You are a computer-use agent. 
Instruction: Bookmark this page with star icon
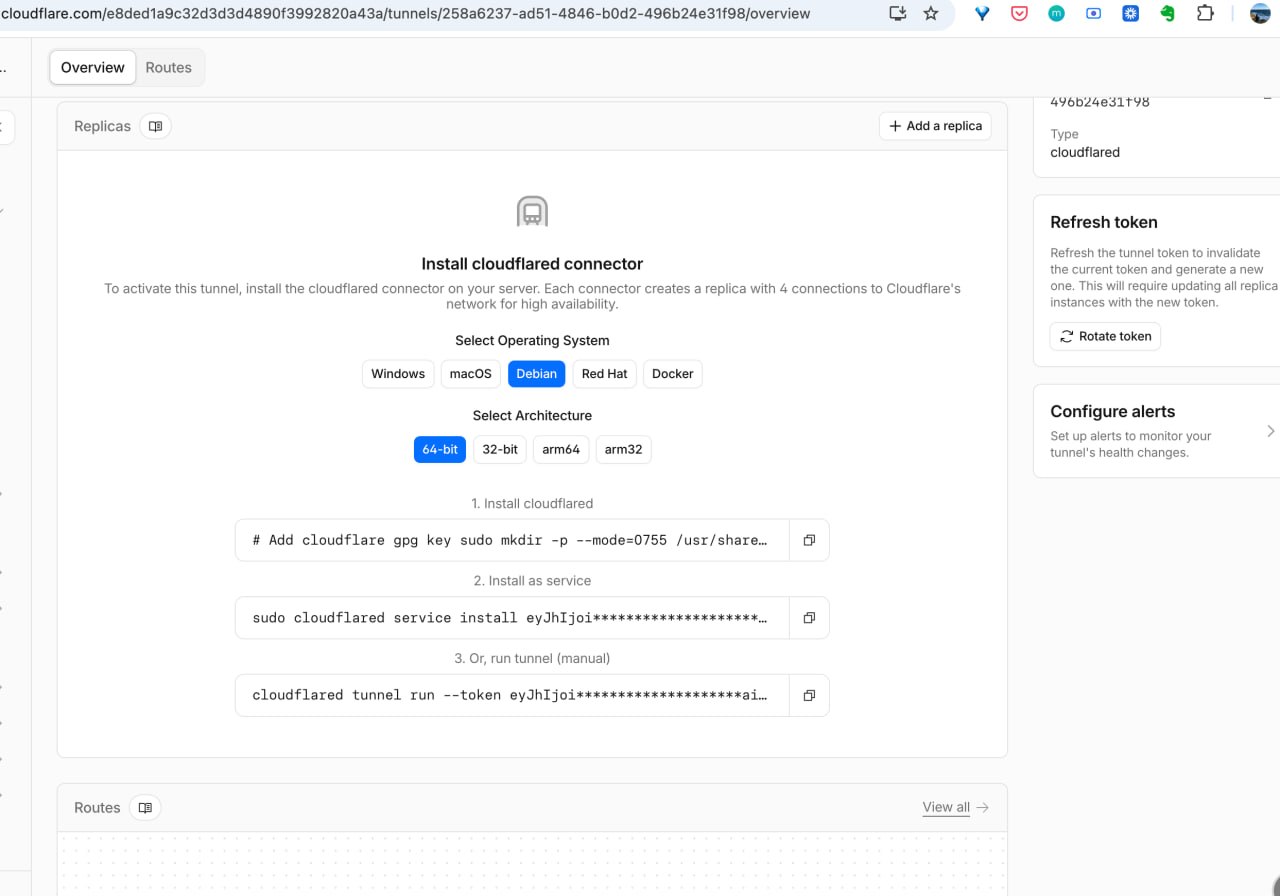pyautogui.click(x=931, y=14)
